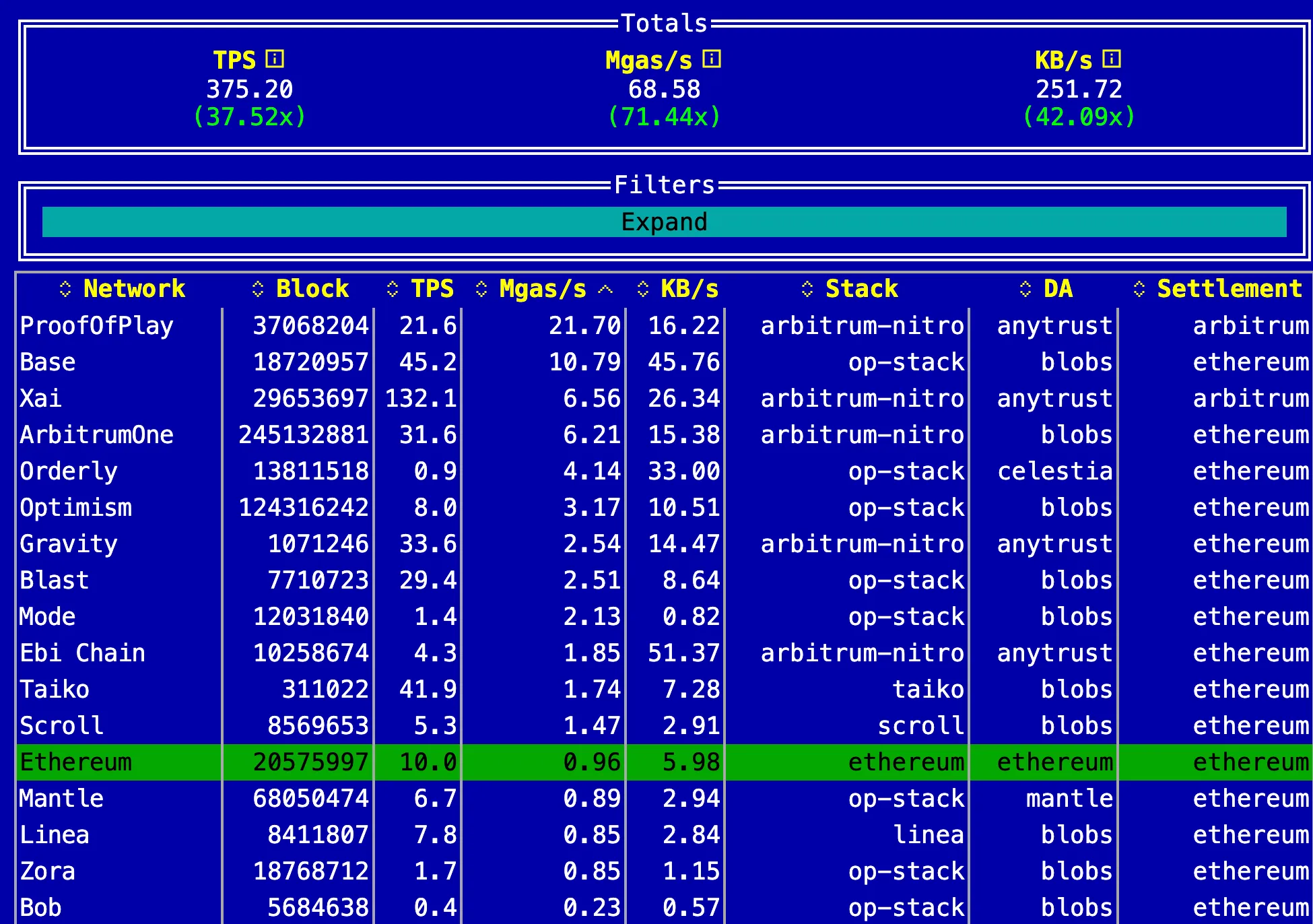Screen dimensions: 1313x924
Task: Click the info icon next to TPS total
Action: click(x=275, y=59)
